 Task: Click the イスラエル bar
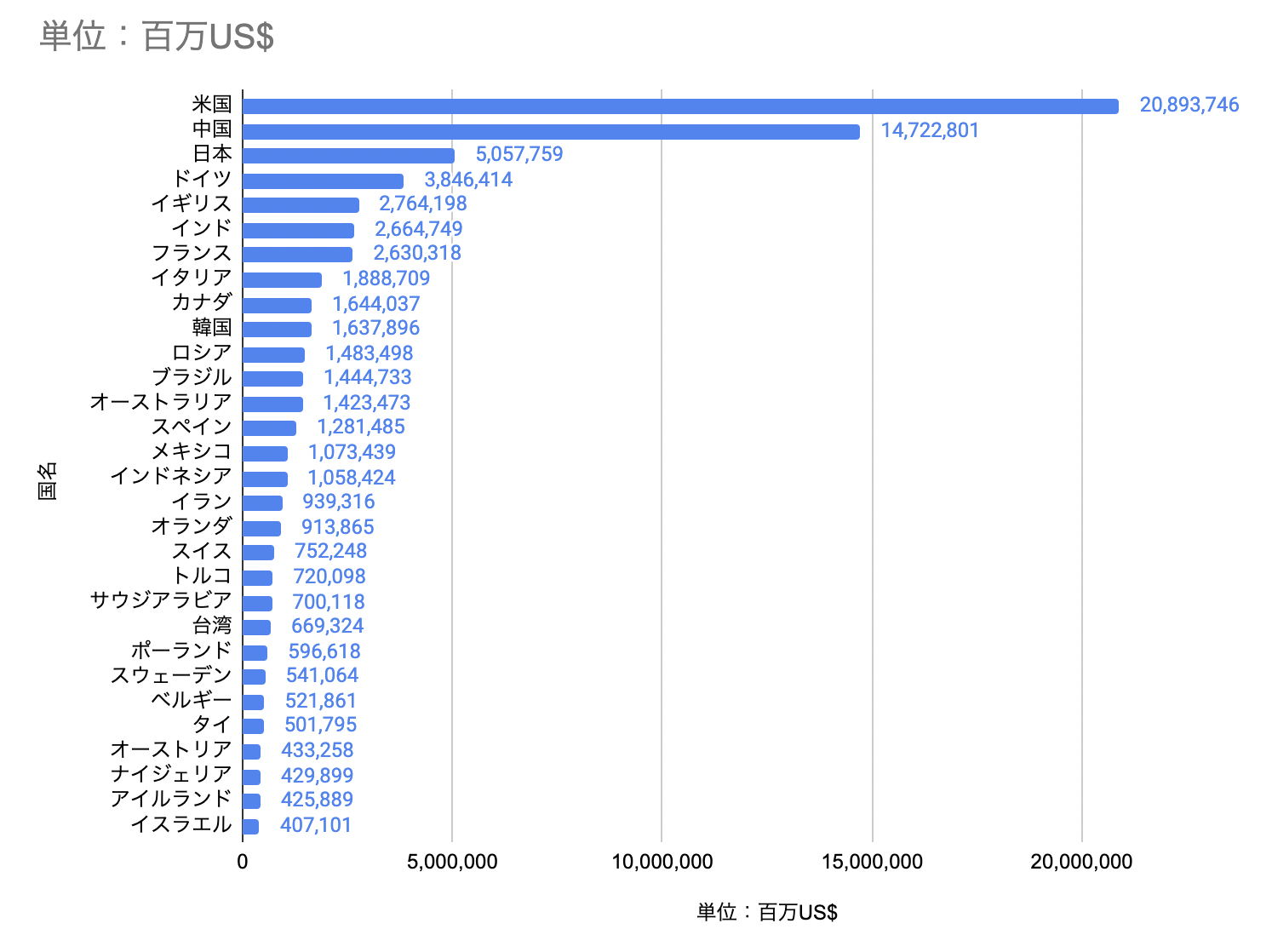(x=250, y=826)
